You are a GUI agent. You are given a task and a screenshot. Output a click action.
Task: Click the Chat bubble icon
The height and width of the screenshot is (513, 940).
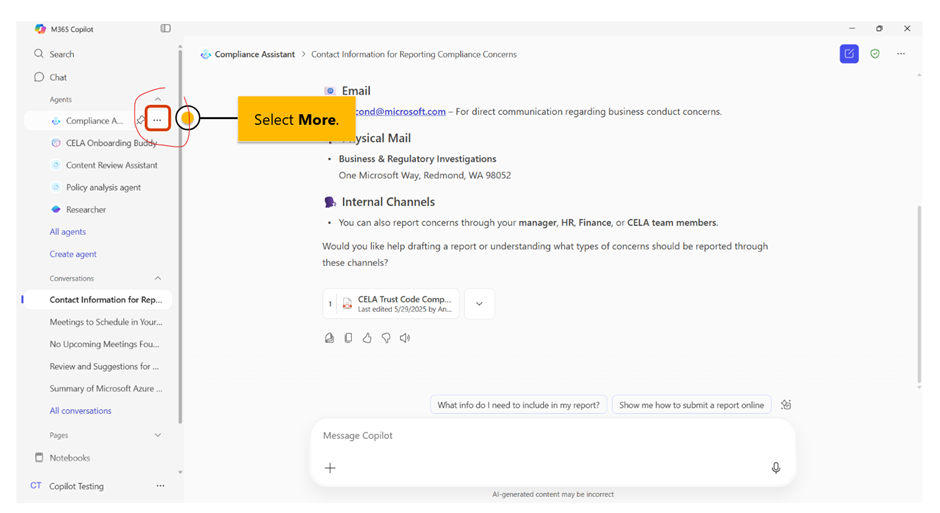point(39,77)
